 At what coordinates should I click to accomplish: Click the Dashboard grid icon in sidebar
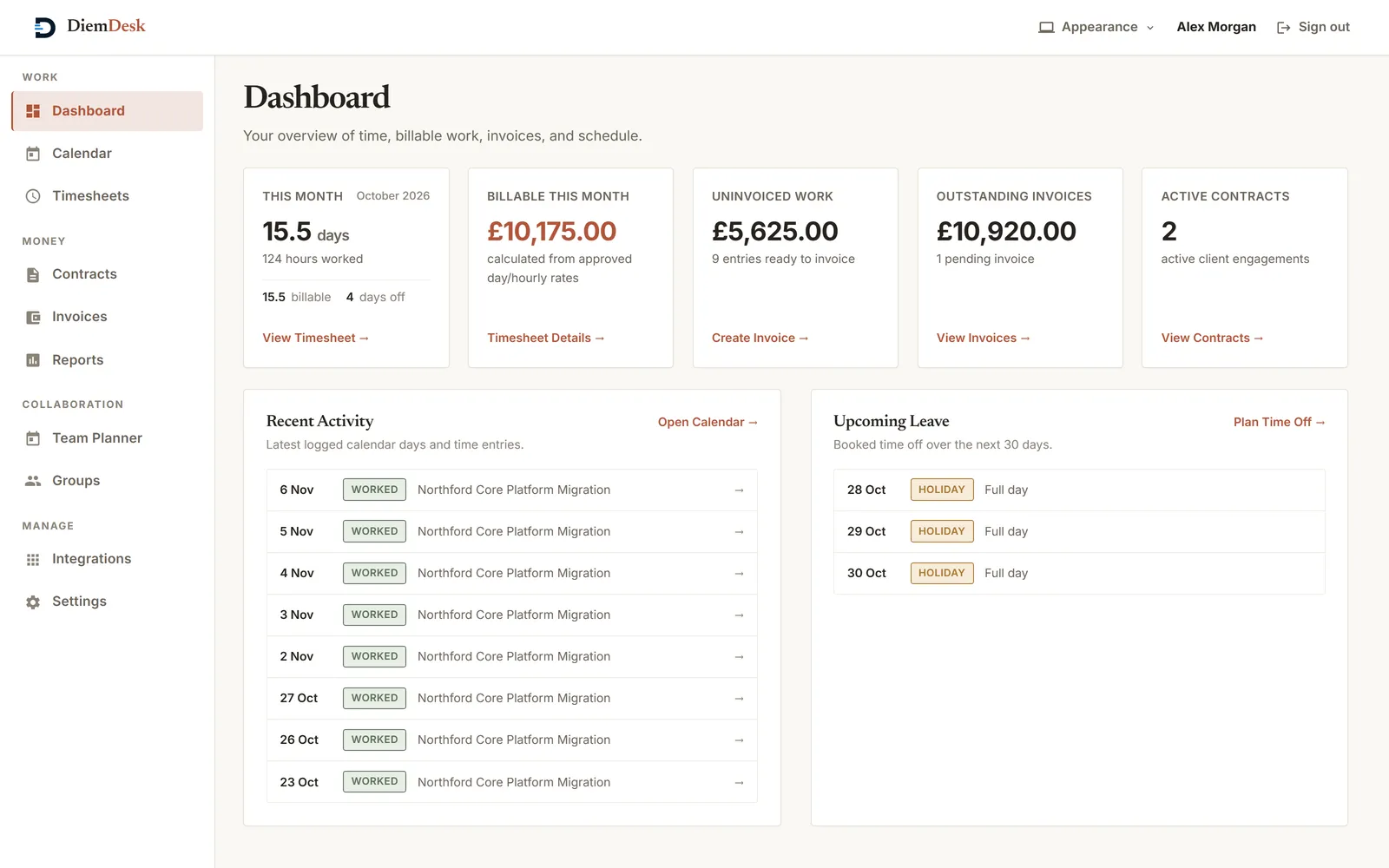(33, 111)
